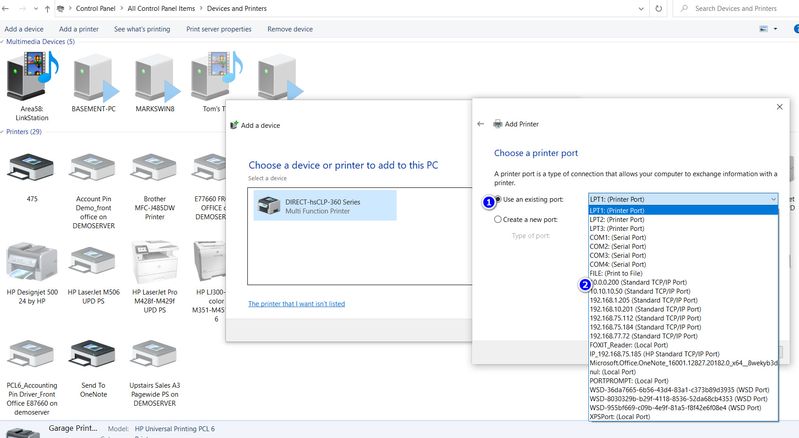
Task: Open Print server properties
Action: click(x=218, y=29)
